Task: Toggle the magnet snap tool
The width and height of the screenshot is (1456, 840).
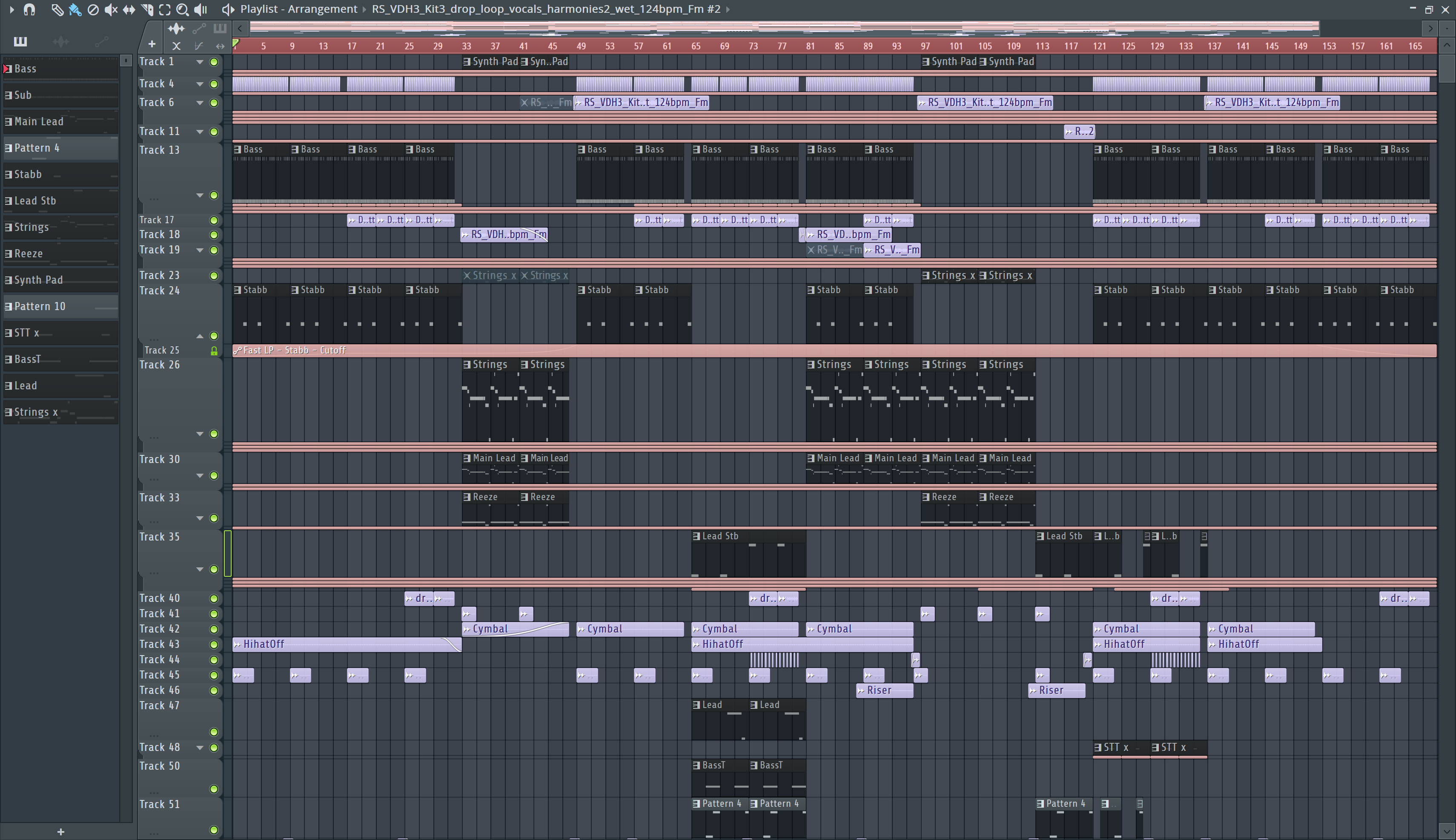Action: click(x=29, y=9)
